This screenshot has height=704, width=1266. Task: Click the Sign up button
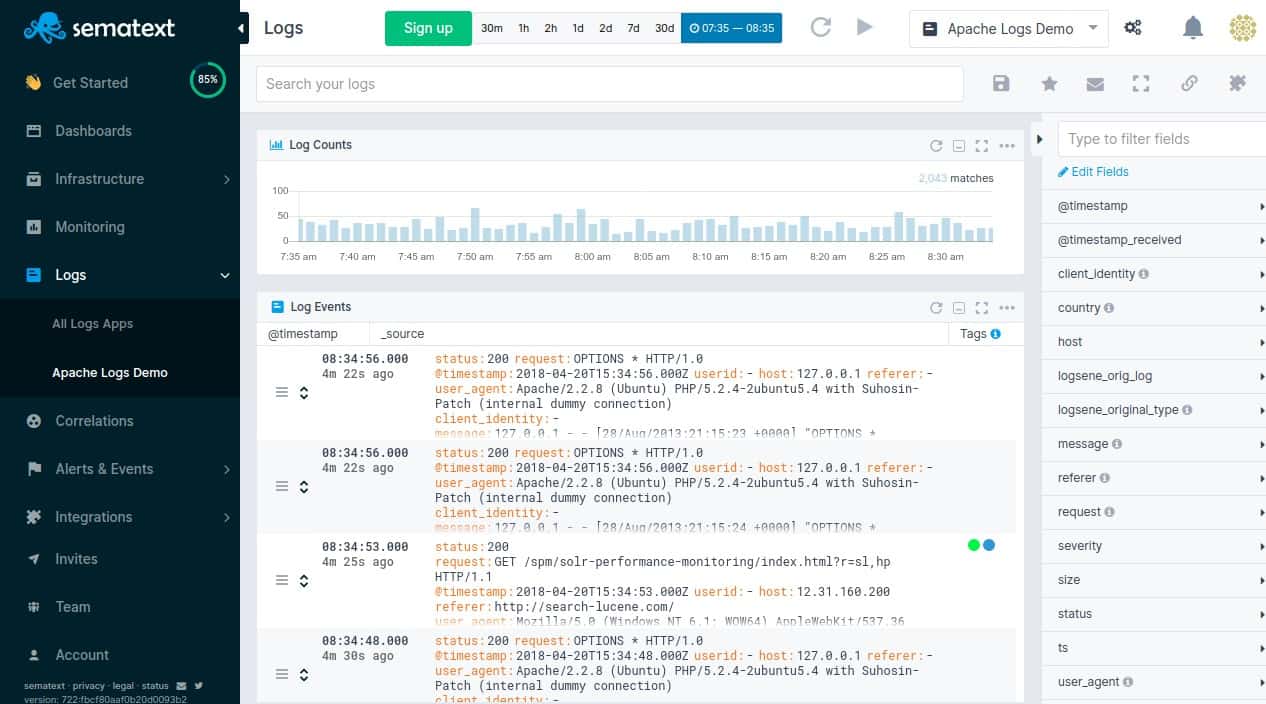(428, 28)
